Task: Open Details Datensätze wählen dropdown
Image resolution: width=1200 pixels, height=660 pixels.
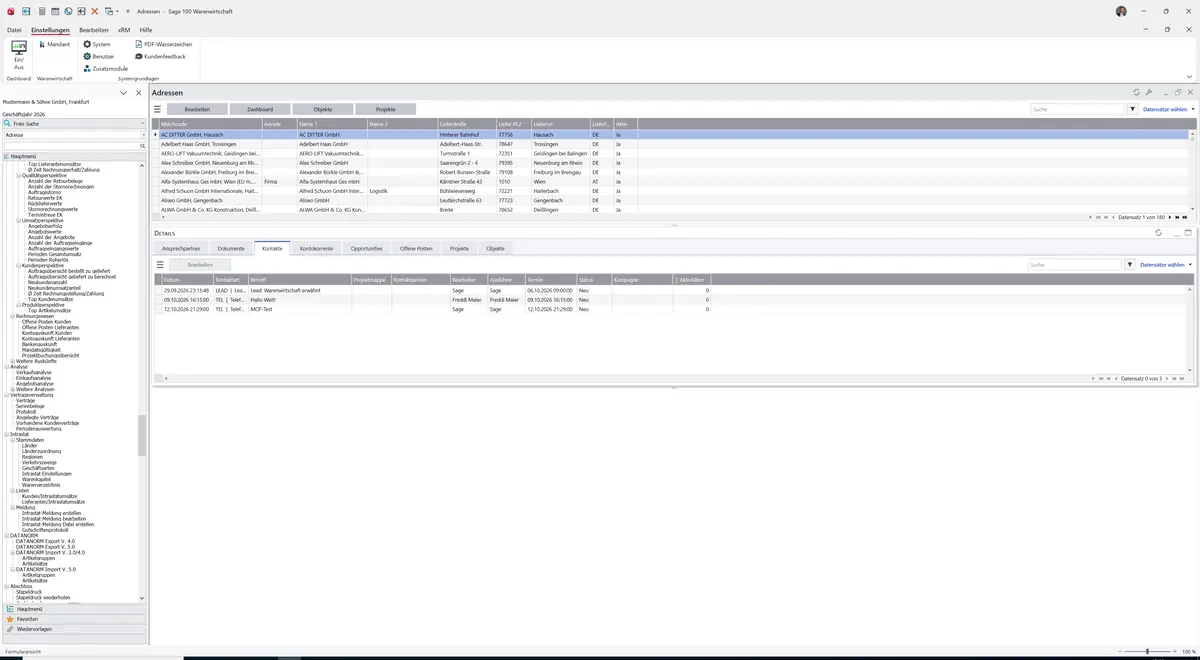Action: click(1165, 265)
